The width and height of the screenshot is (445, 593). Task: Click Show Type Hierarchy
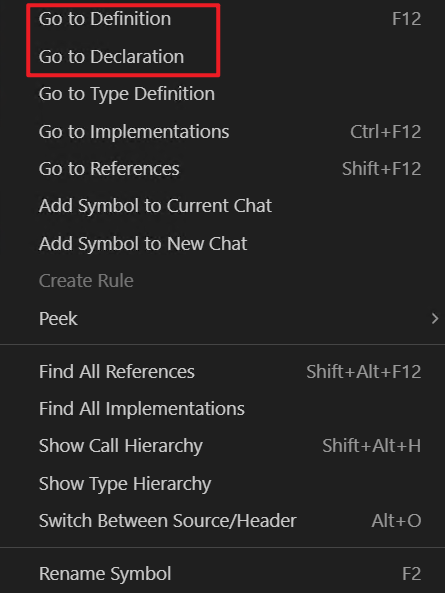(222, 484)
